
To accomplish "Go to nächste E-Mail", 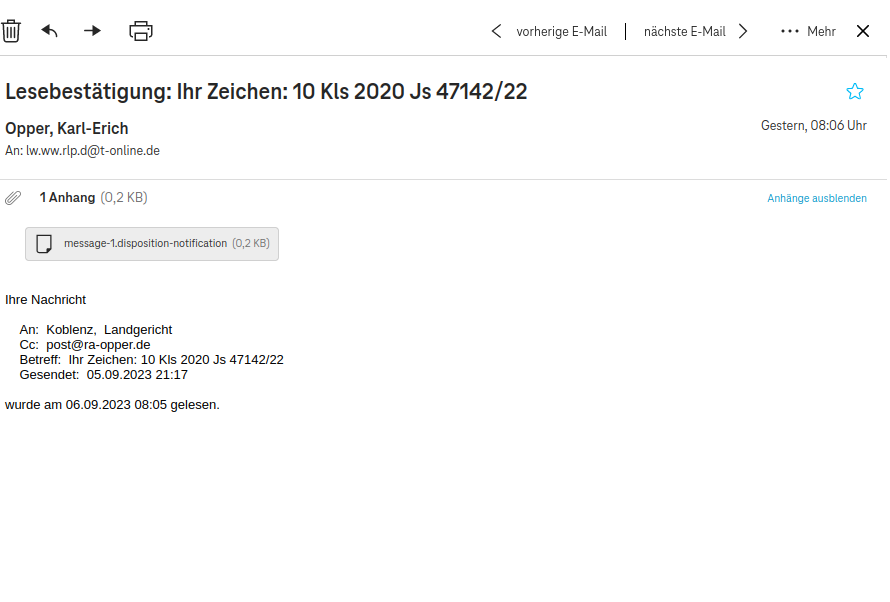I will pyautogui.click(x=685, y=31).
